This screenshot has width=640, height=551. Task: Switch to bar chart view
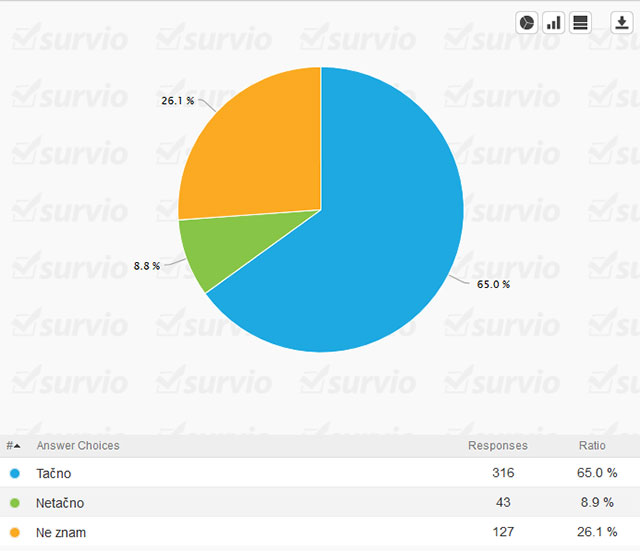(x=553, y=23)
